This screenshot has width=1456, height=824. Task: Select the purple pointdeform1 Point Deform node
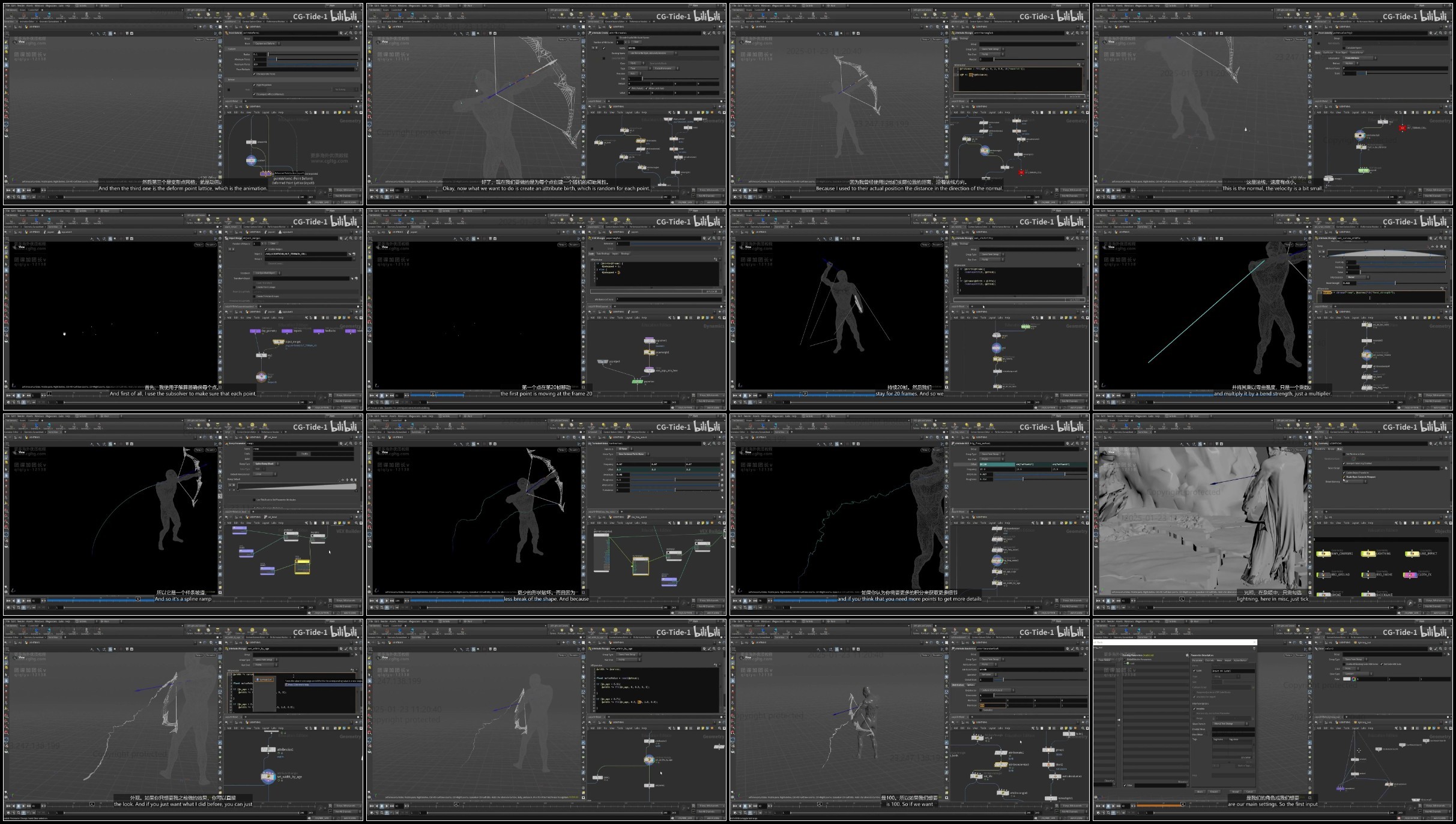point(265,174)
